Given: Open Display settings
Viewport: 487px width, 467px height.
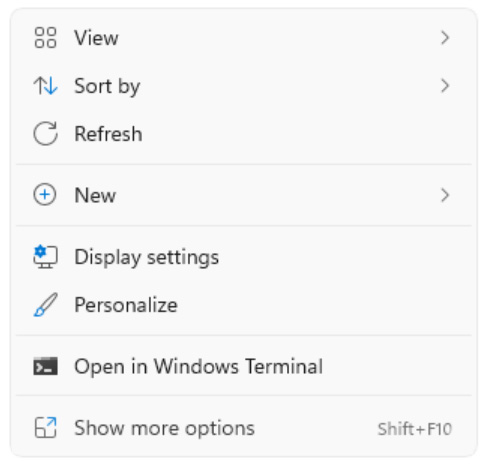Looking at the screenshot, I should tap(244, 257).
